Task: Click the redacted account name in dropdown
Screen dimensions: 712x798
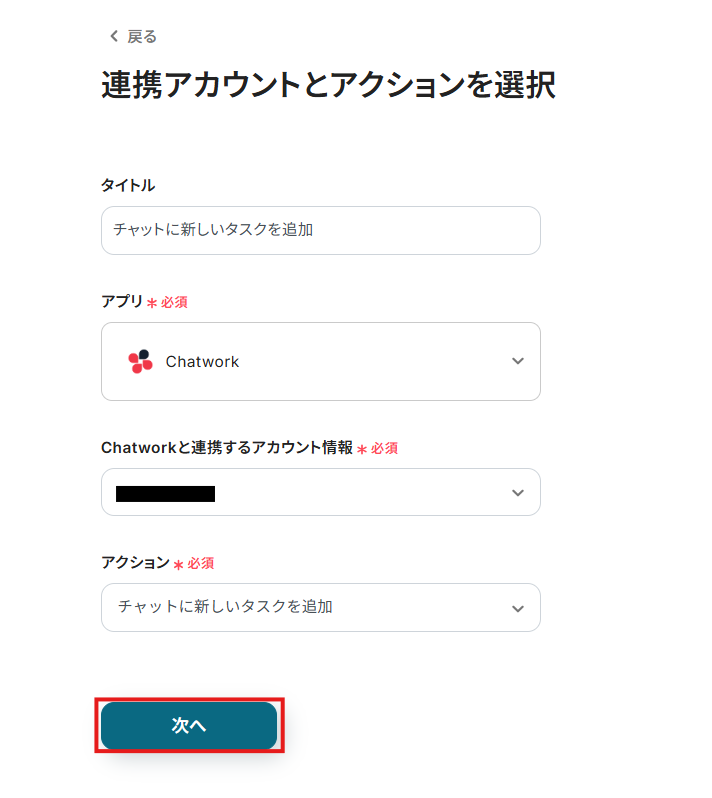Action: [165, 493]
